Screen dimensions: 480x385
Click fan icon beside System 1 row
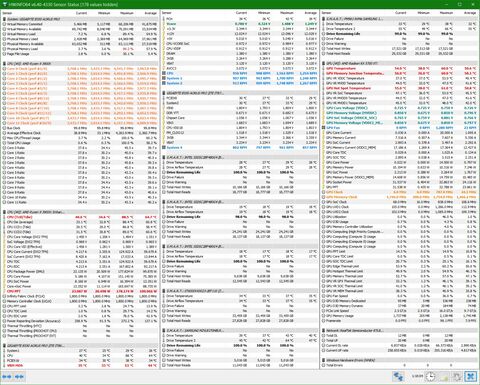click(164, 78)
